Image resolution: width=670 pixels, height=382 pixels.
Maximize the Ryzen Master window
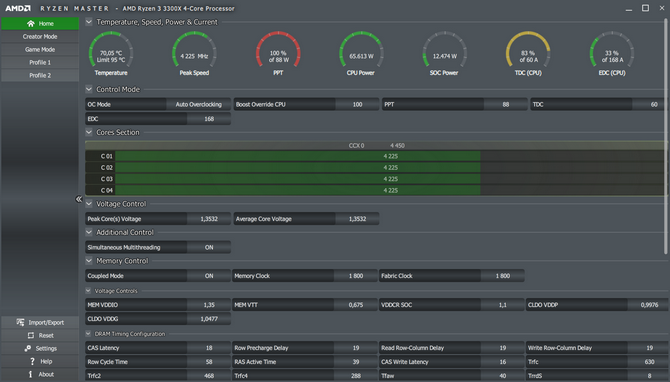[645, 8]
